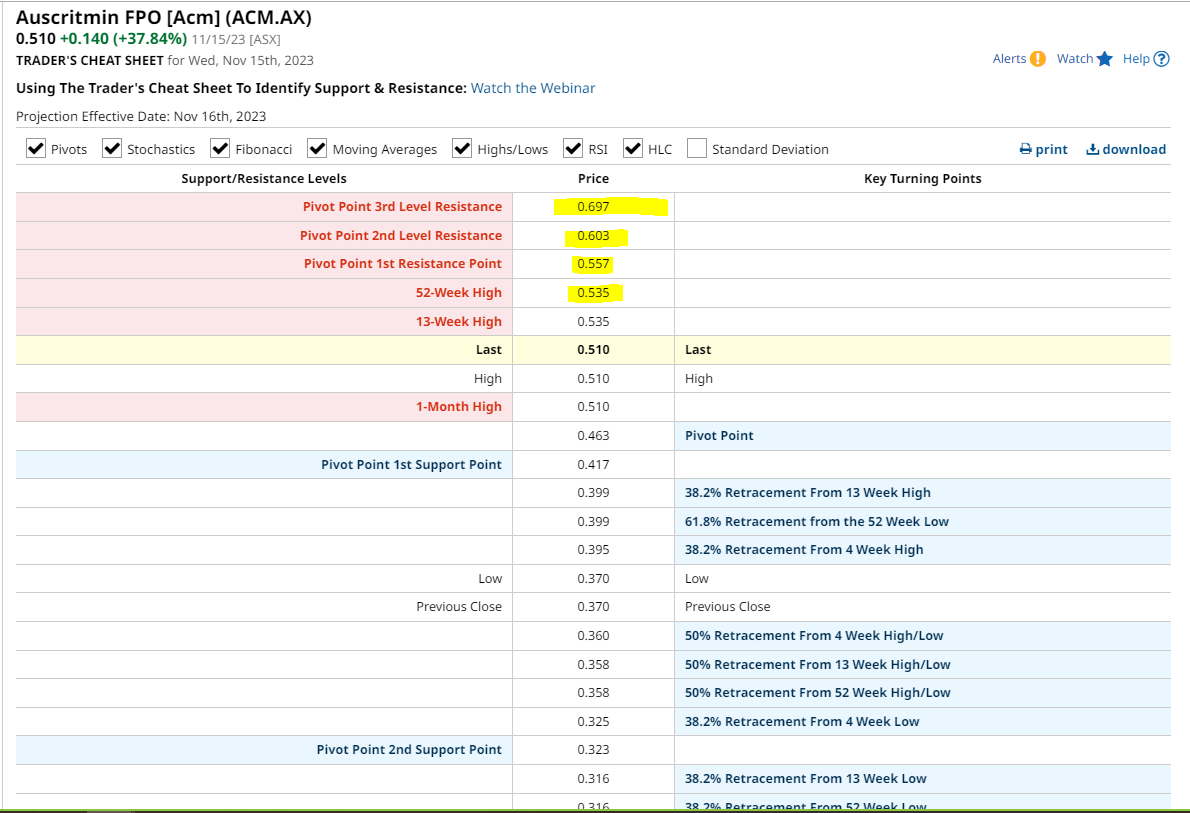Click the highlighted price 0.557
Viewport: 1190px width, 813px height.
click(x=593, y=263)
